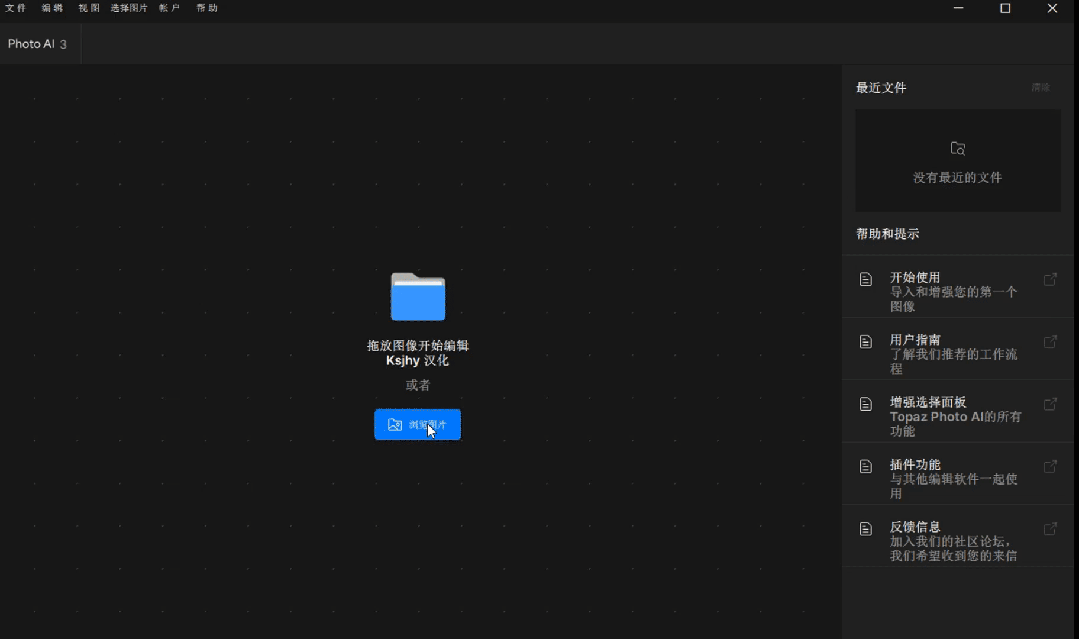The image size is (1079, 639).
Task: Open the 开始使用 help article
Action: click(958, 287)
